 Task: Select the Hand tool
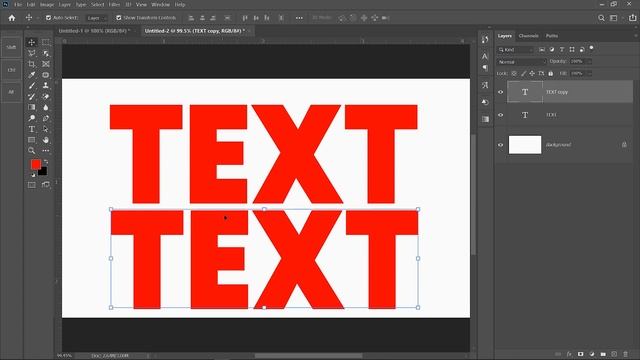pos(46,140)
